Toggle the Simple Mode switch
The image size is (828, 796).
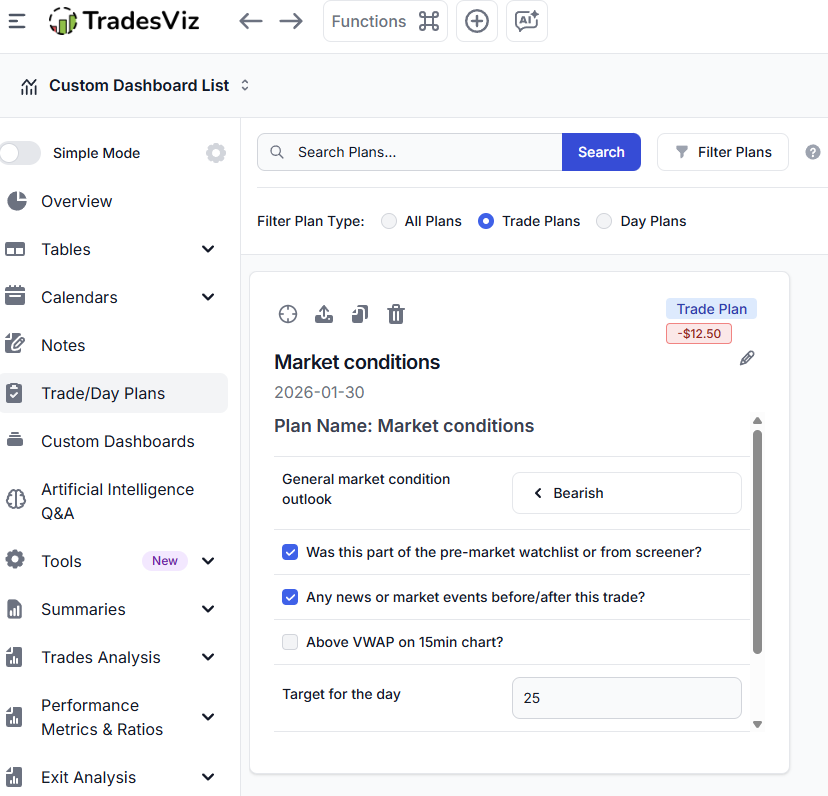(20, 153)
